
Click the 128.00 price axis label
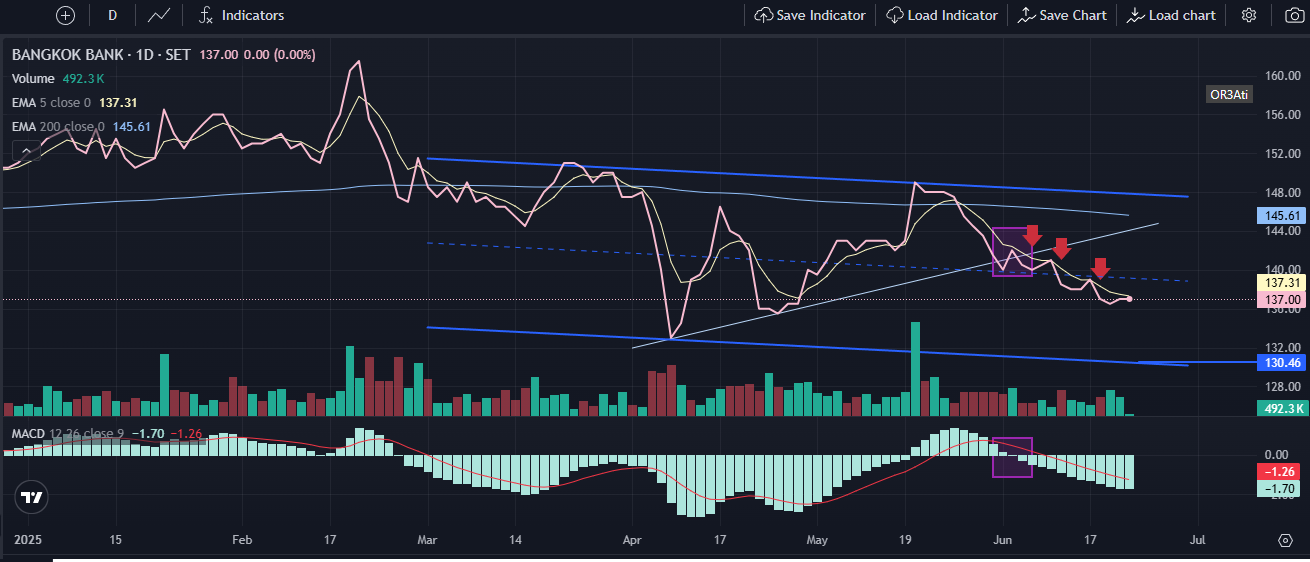tap(1281, 386)
